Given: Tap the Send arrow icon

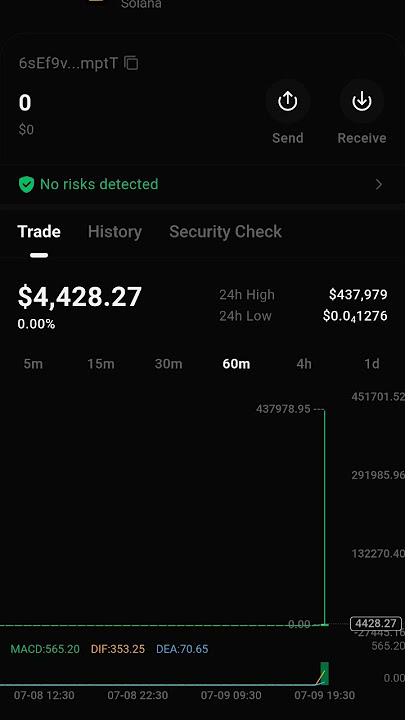Looking at the screenshot, I should (x=287, y=101).
